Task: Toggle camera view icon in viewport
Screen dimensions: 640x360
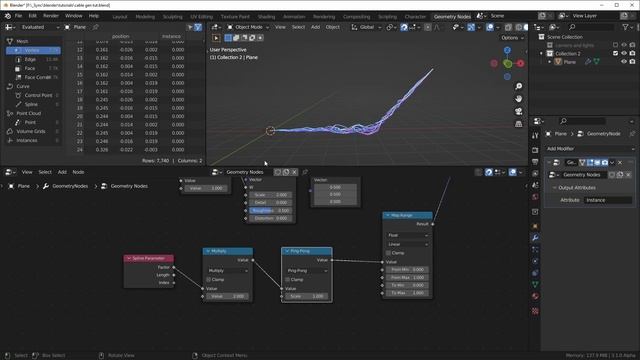Action: (x=518, y=111)
